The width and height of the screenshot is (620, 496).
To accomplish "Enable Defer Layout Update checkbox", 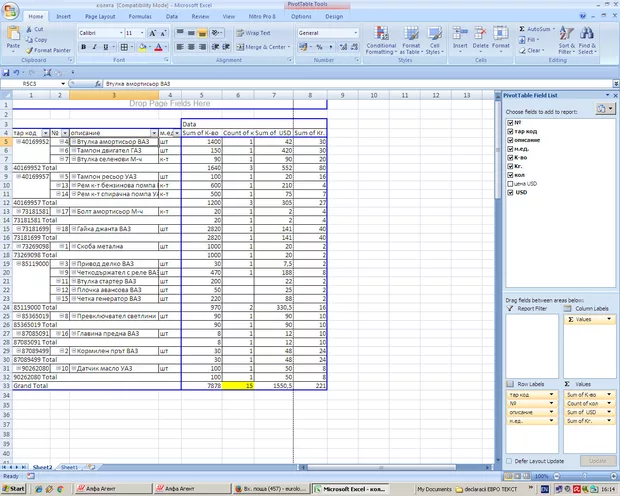I will coord(509,459).
